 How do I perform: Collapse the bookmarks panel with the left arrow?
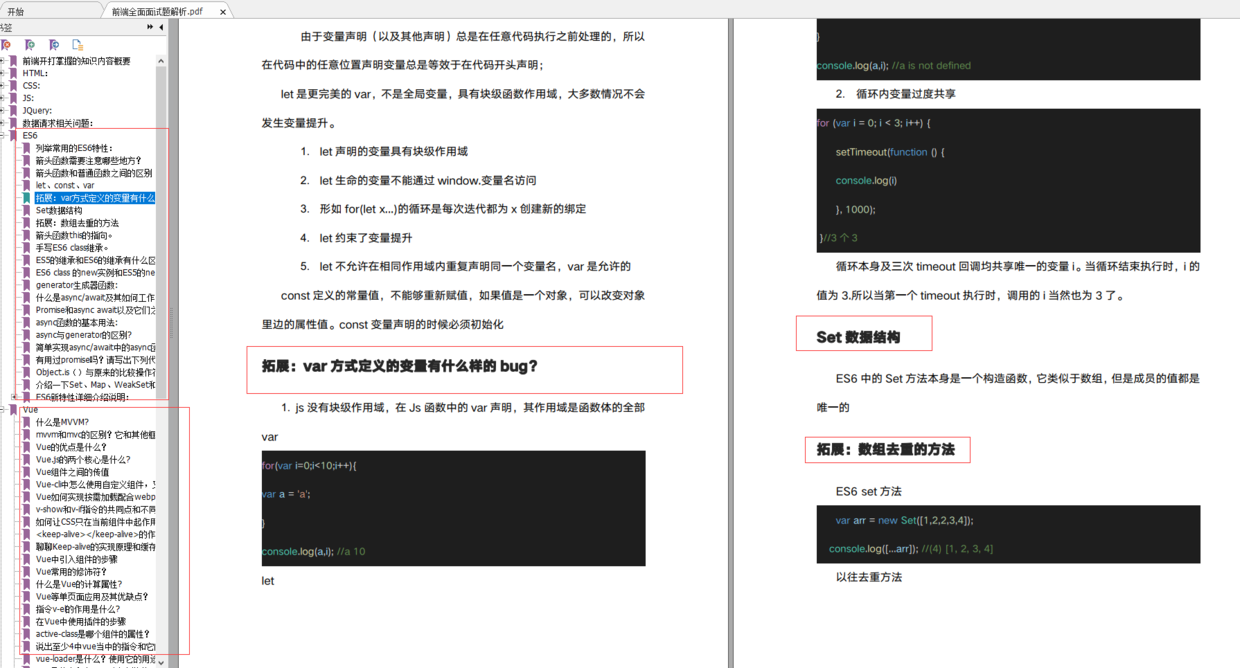point(162,27)
